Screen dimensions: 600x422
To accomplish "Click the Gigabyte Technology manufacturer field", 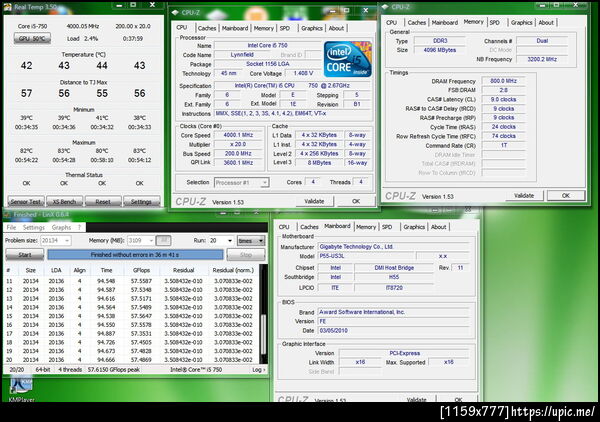I will coord(394,247).
